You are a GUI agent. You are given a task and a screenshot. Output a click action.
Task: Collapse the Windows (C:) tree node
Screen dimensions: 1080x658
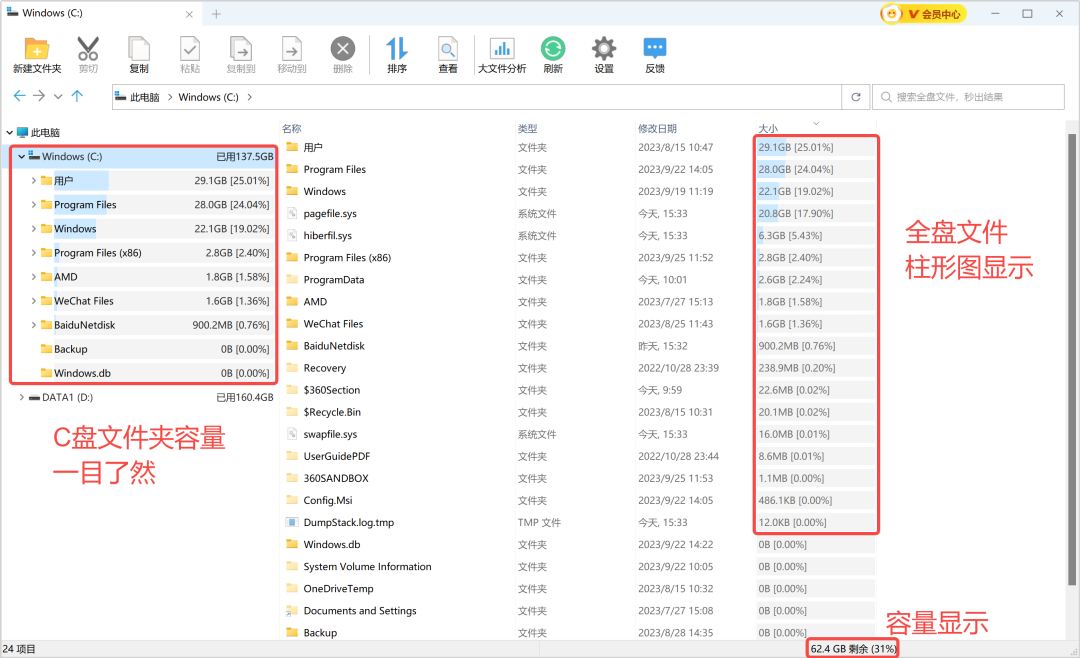click(x=21, y=157)
